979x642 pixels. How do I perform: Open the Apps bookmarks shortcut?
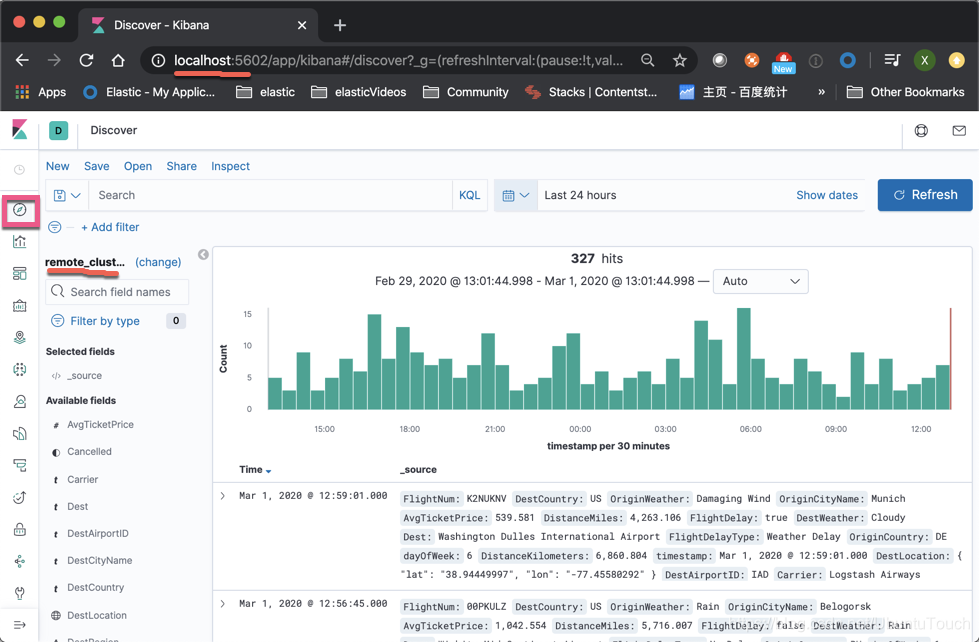pyautogui.click(x=41, y=92)
